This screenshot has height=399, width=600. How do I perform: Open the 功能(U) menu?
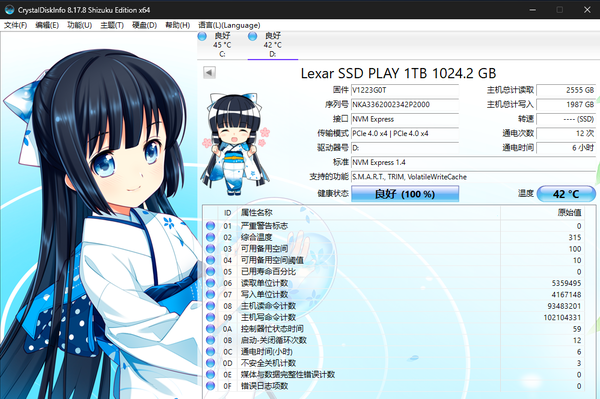tap(80, 25)
